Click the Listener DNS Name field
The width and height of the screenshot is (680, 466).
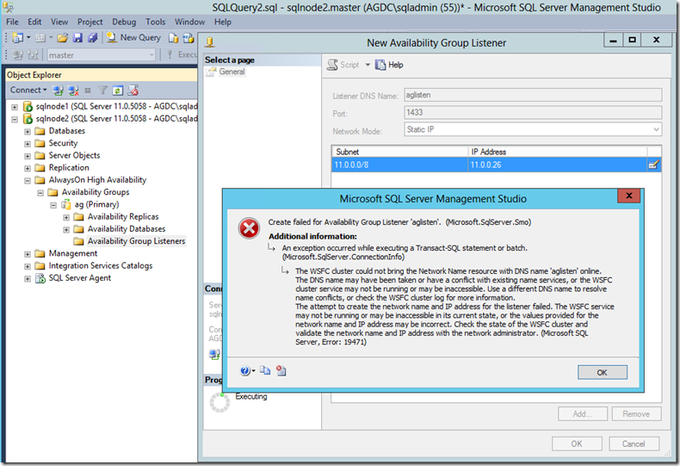pyautogui.click(x=533, y=95)
